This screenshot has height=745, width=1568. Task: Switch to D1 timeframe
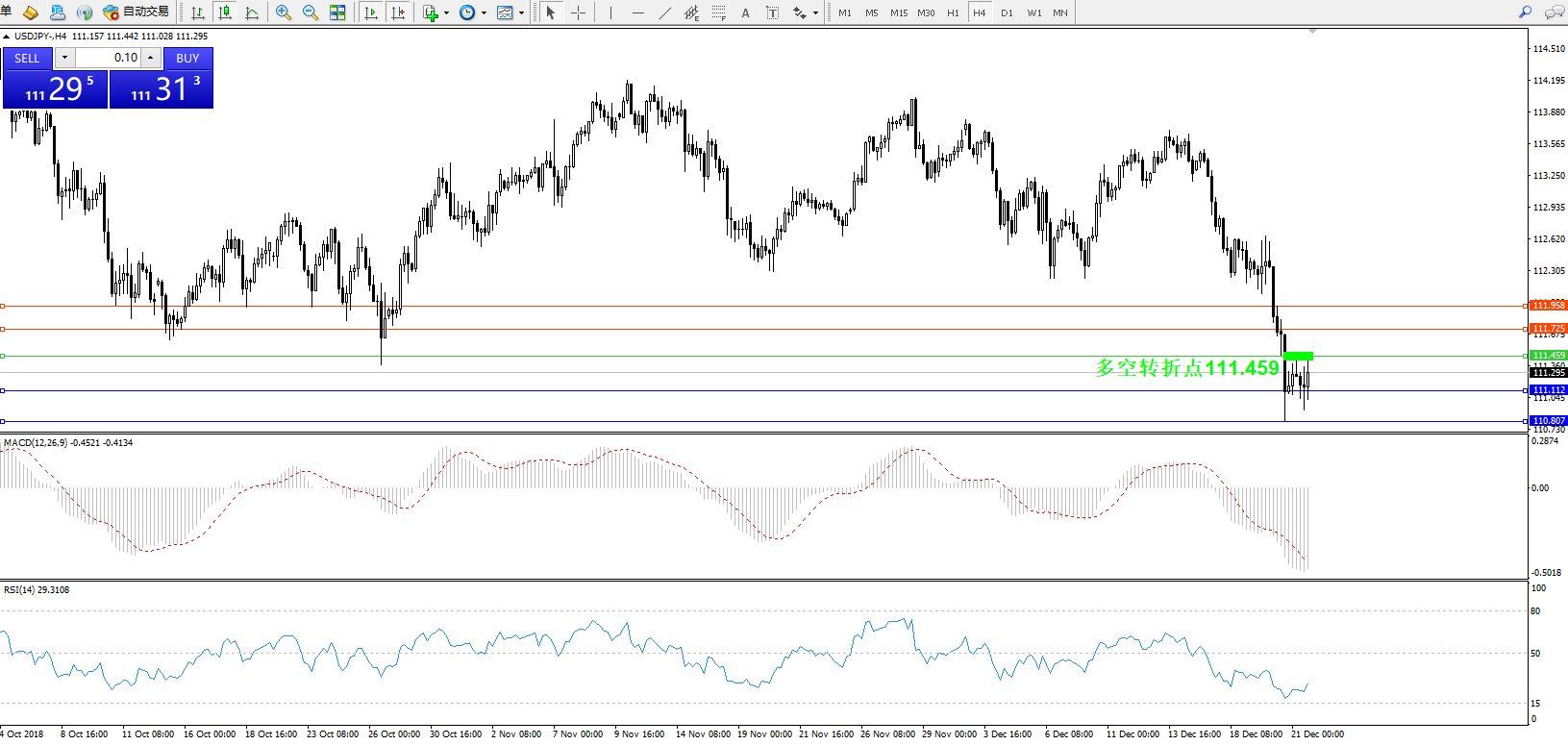point(1007,12)
